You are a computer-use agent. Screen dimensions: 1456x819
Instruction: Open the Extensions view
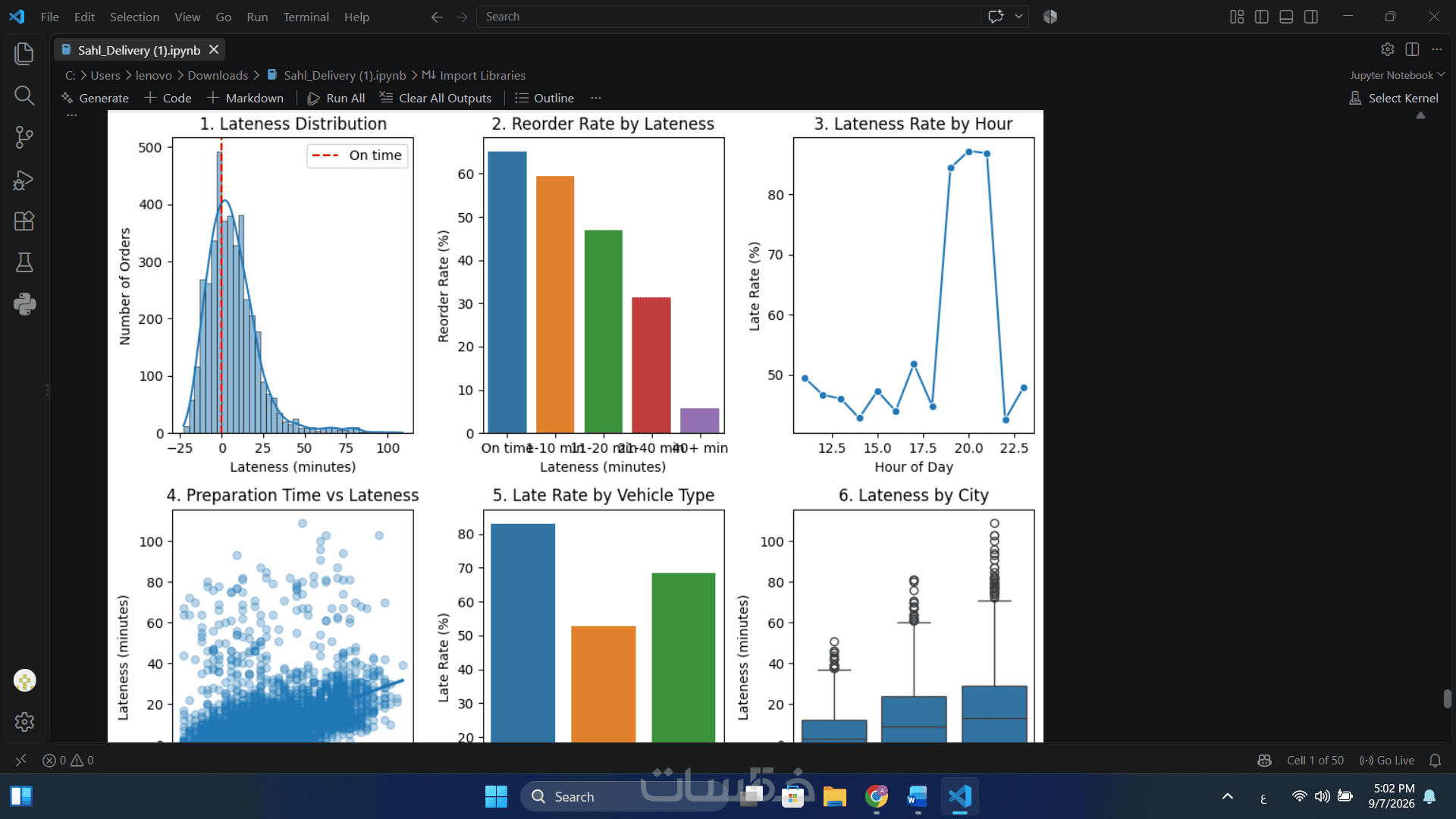(x=24, y=221)
